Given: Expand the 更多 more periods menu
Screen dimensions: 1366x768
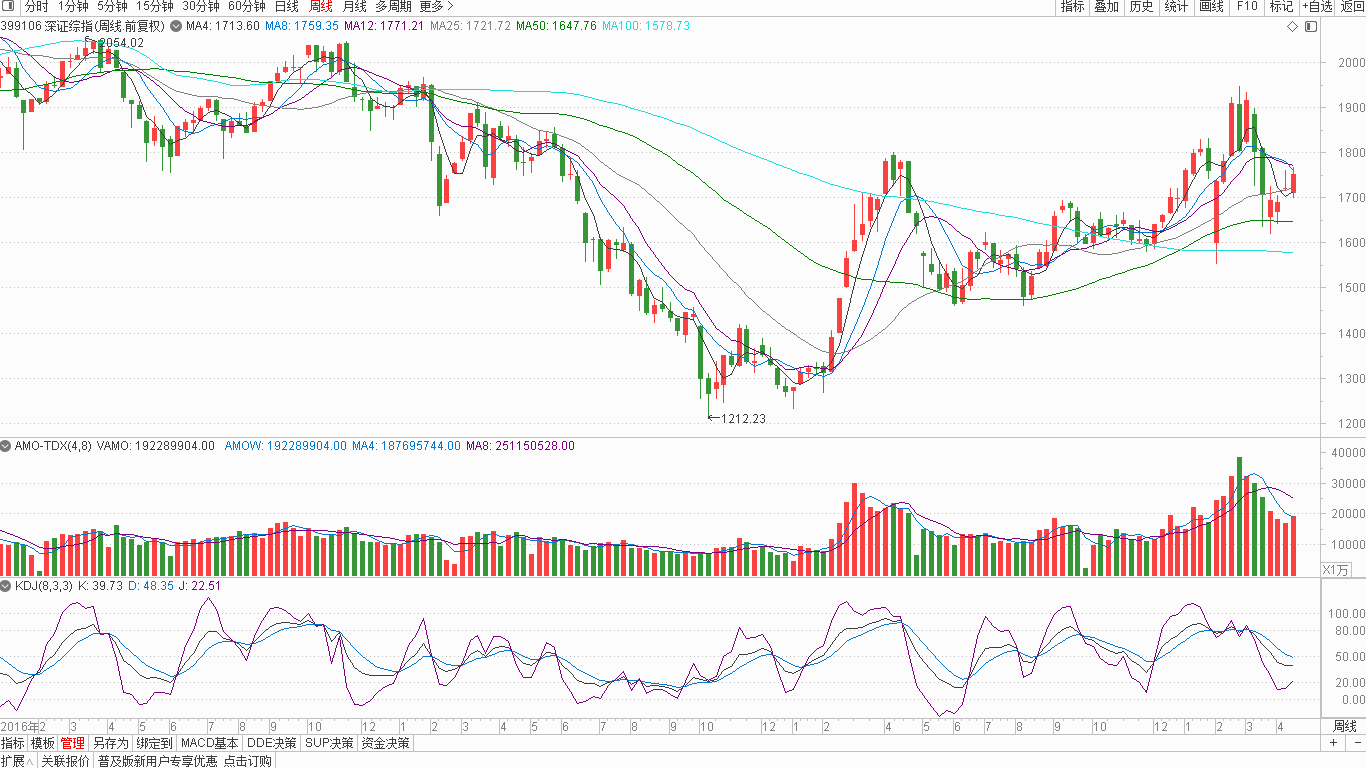Looking at the screenshot, I should coord(437,7).
